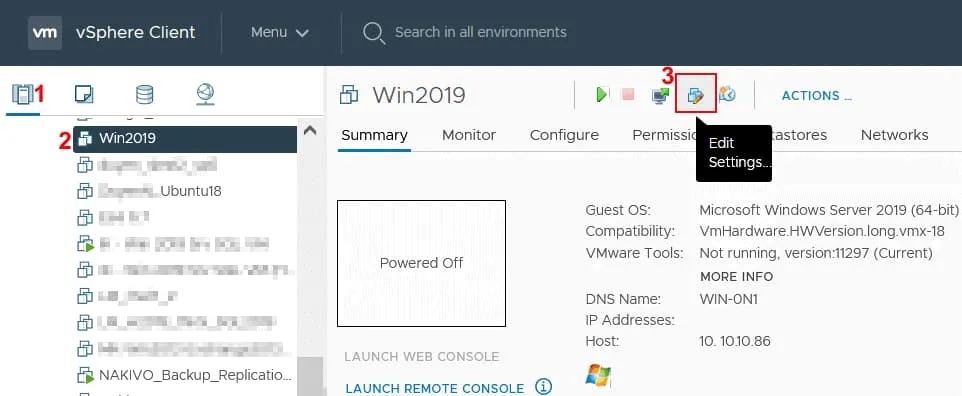Open the ACTIONS dropdown menu
Screen dimensions: 962x396
click(817, 95)
